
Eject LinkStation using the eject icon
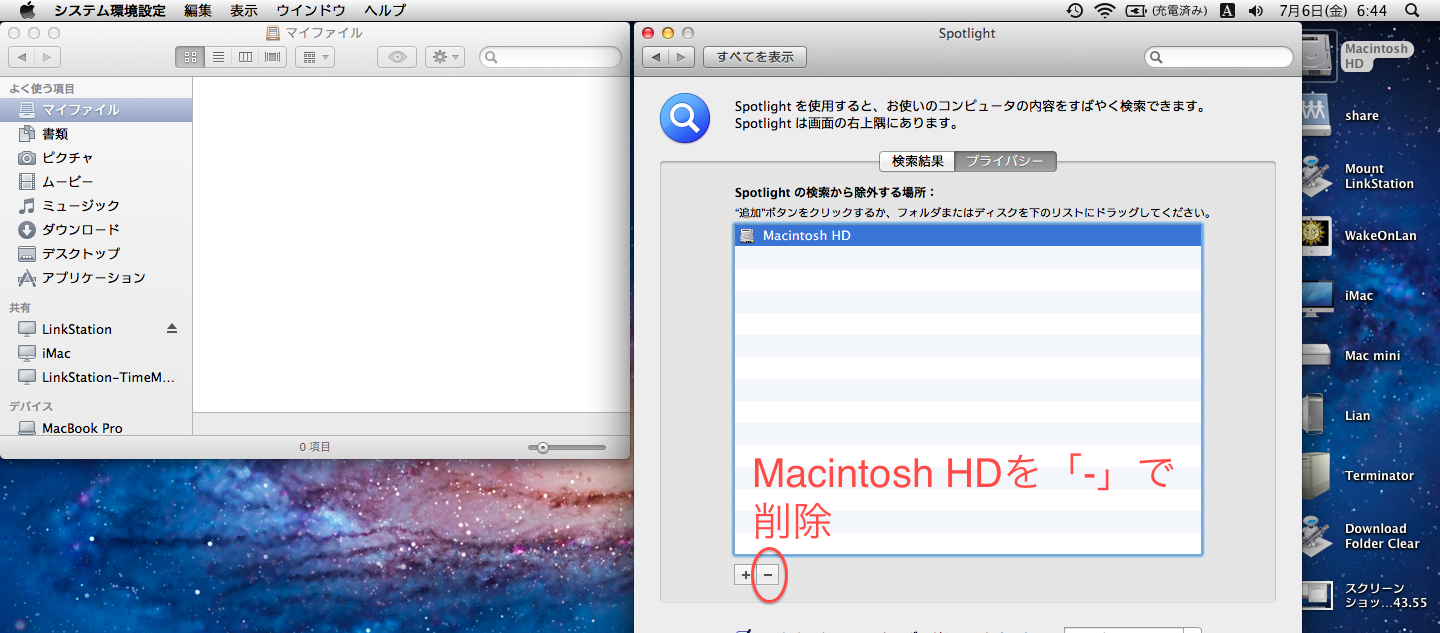(x=171, y=329)
